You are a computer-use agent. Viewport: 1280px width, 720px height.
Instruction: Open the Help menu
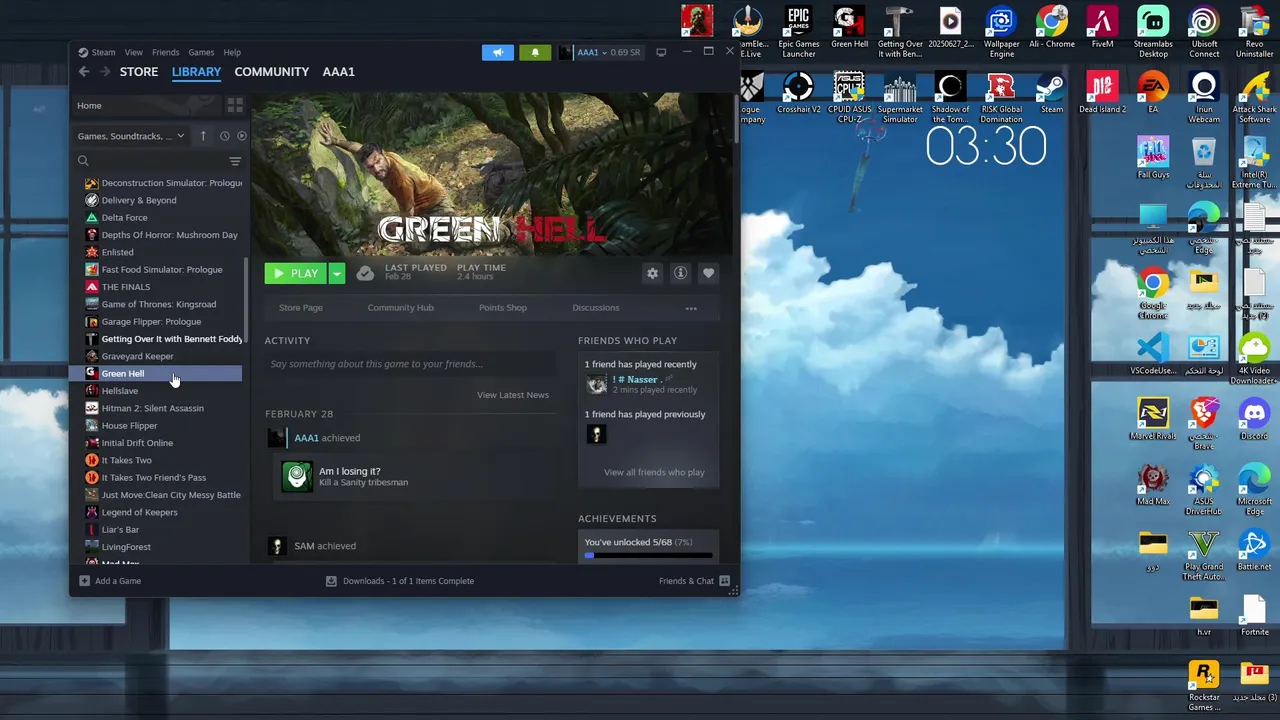pos(232,52)
